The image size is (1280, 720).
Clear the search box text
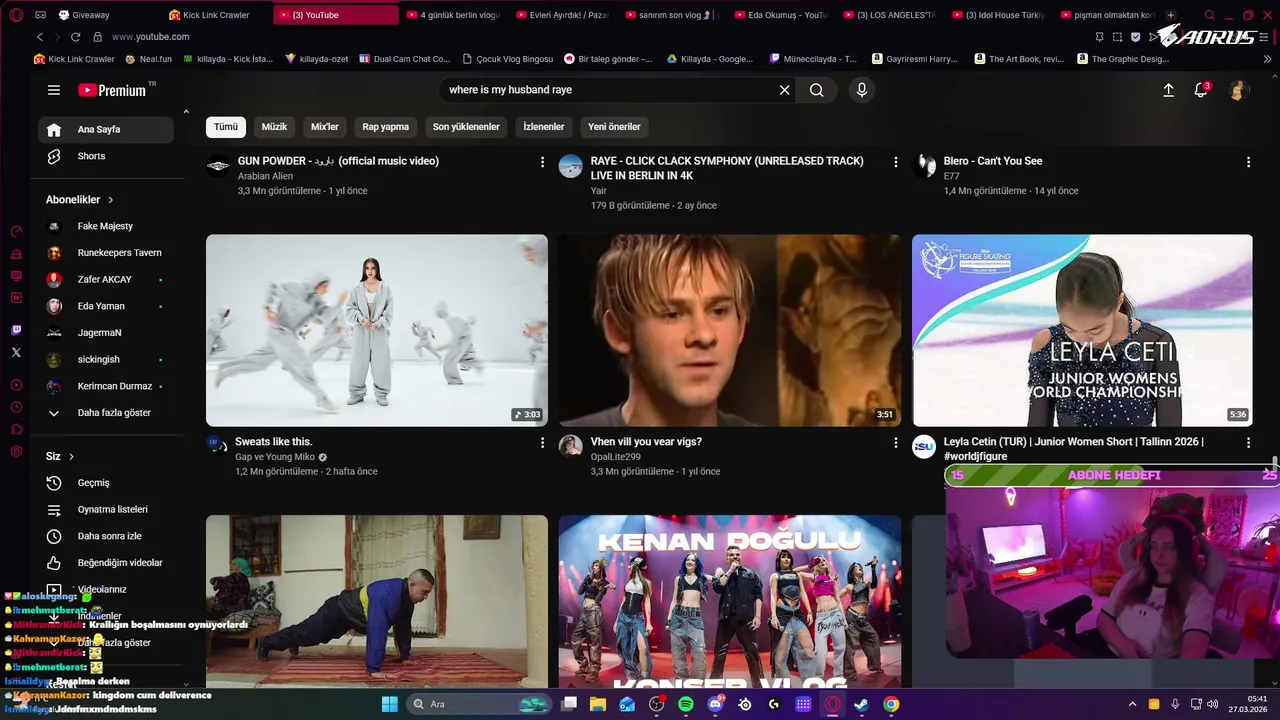(x=784, y=90)
